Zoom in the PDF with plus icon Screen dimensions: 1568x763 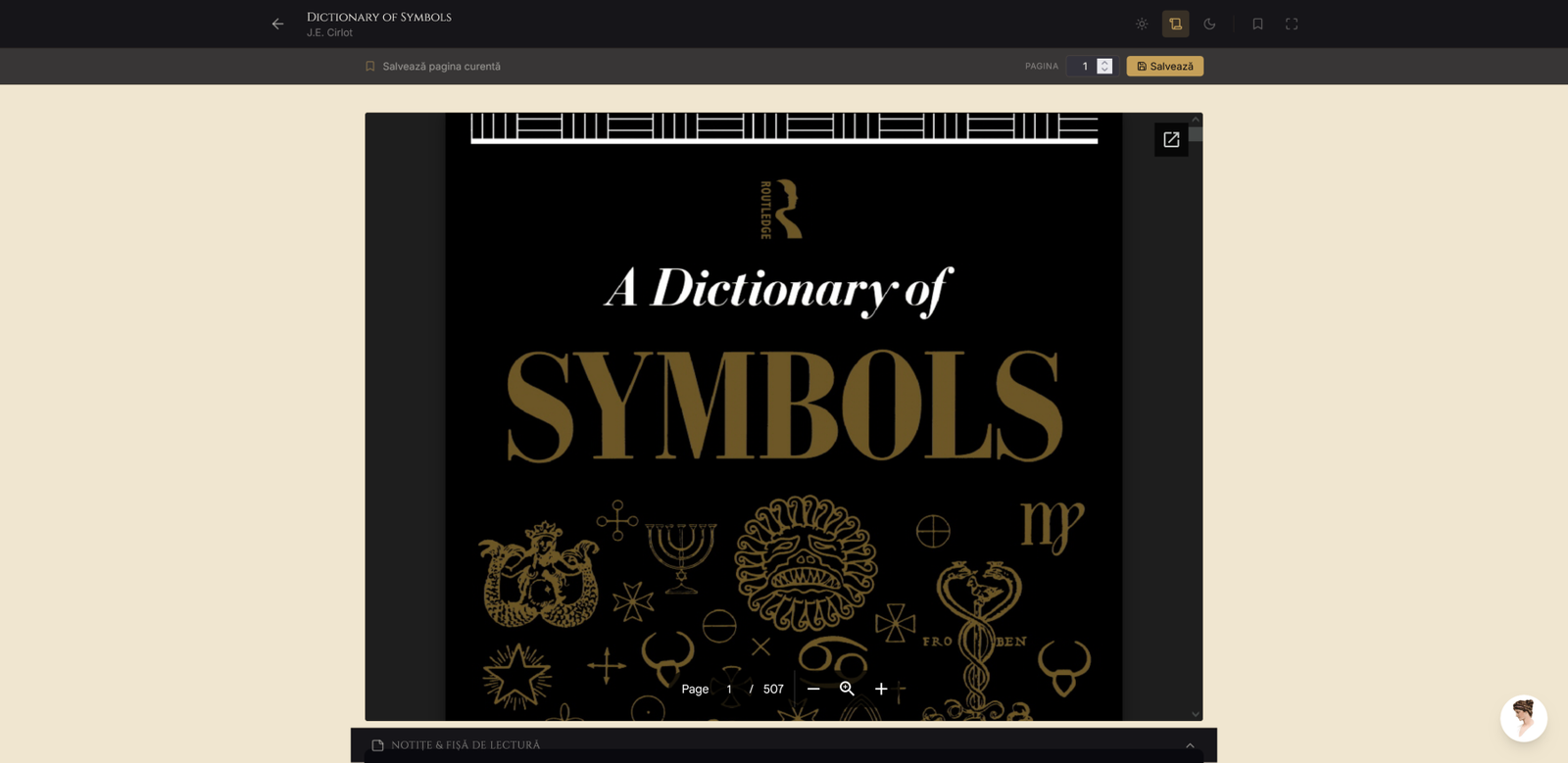(x=881, y=689)
